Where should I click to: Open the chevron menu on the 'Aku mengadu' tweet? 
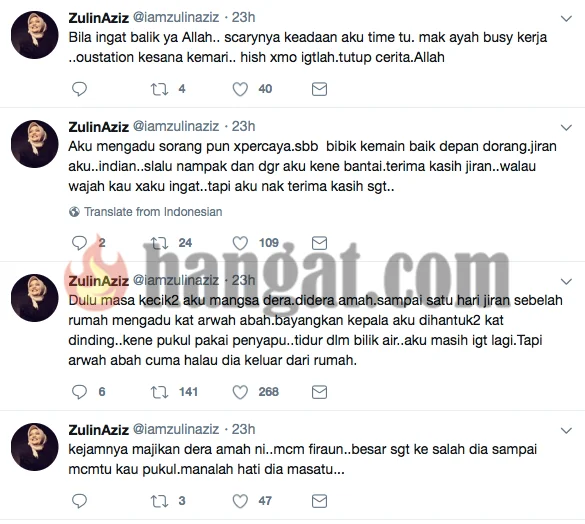[566, 128]
